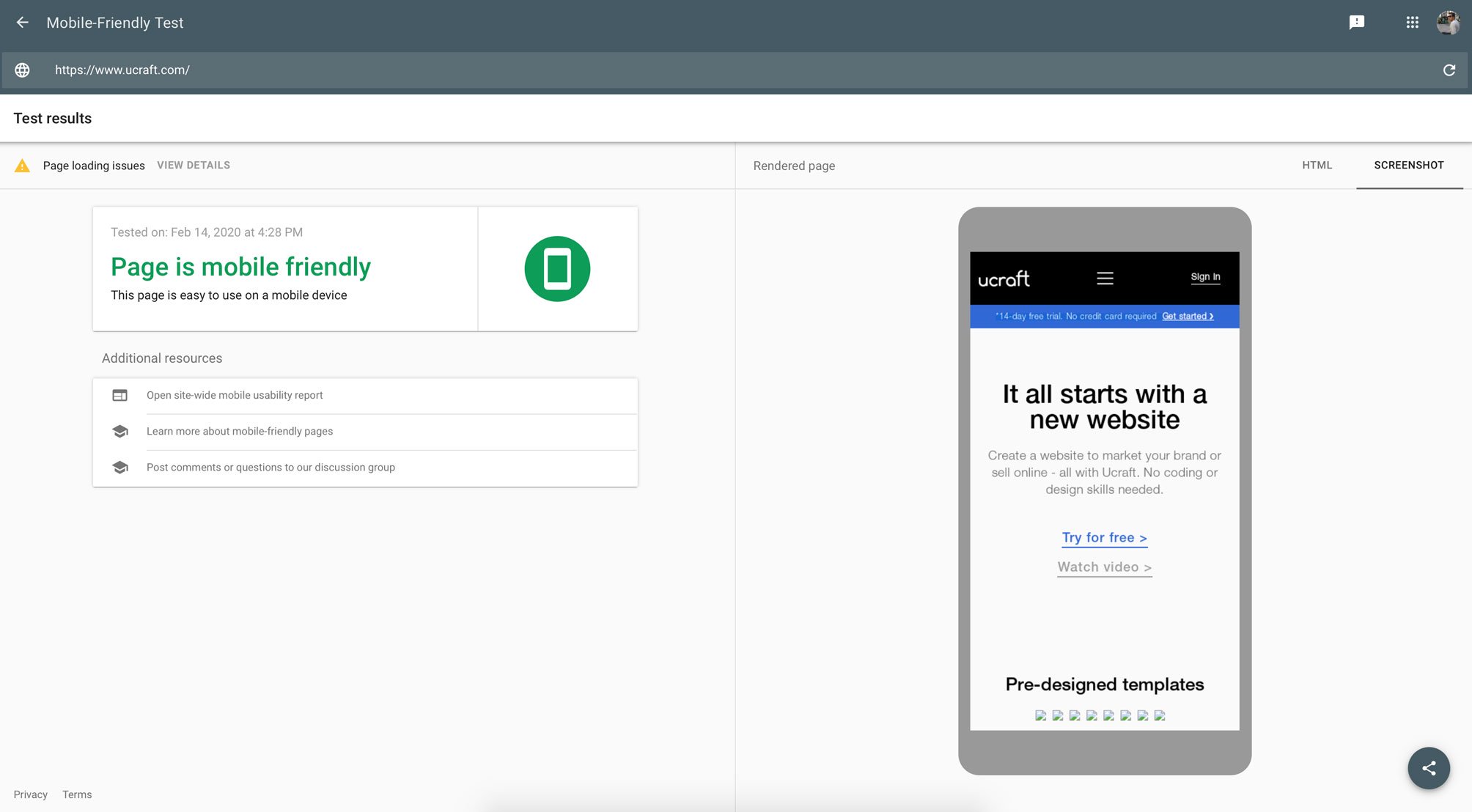This screenshot has width=1472, height=812.
Task: Click 'Page is mobile friendly' heading
Action: 240,267
